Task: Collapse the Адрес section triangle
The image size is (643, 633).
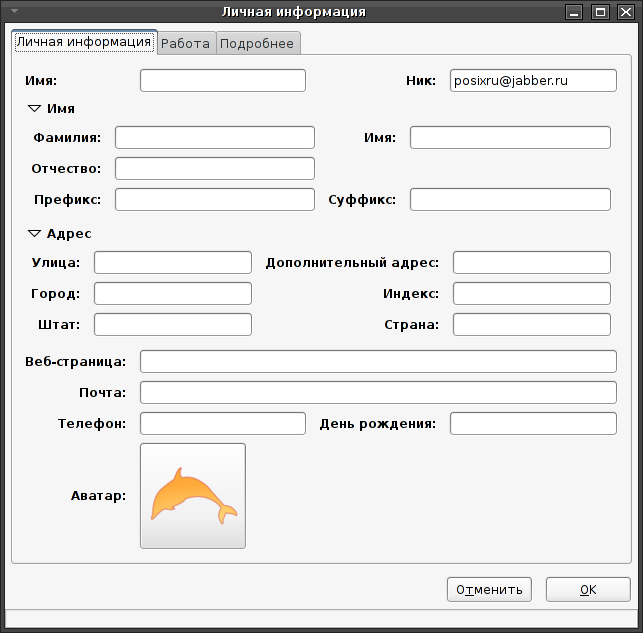Action: pyautogui.click(x=34, y=234)
